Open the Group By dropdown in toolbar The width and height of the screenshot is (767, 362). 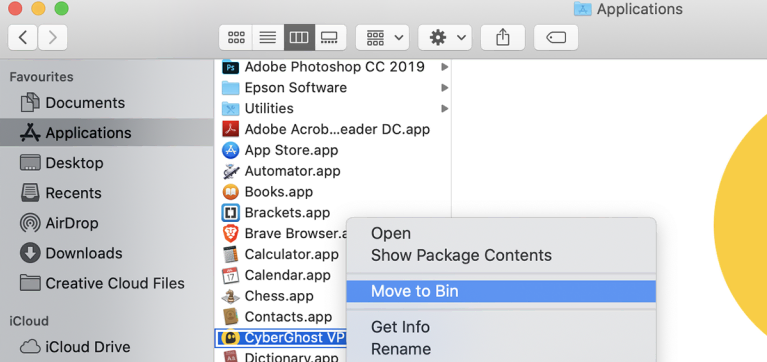383,38
